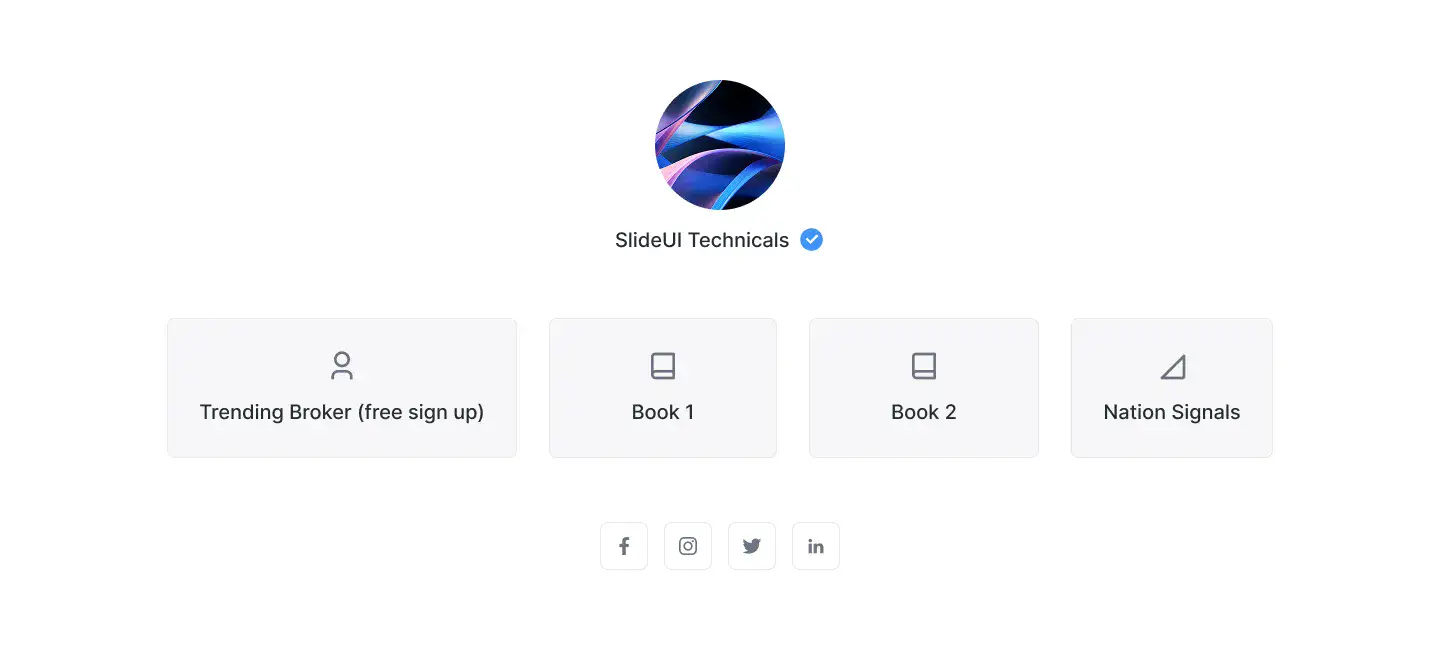Open the Book 2 card

924,388
